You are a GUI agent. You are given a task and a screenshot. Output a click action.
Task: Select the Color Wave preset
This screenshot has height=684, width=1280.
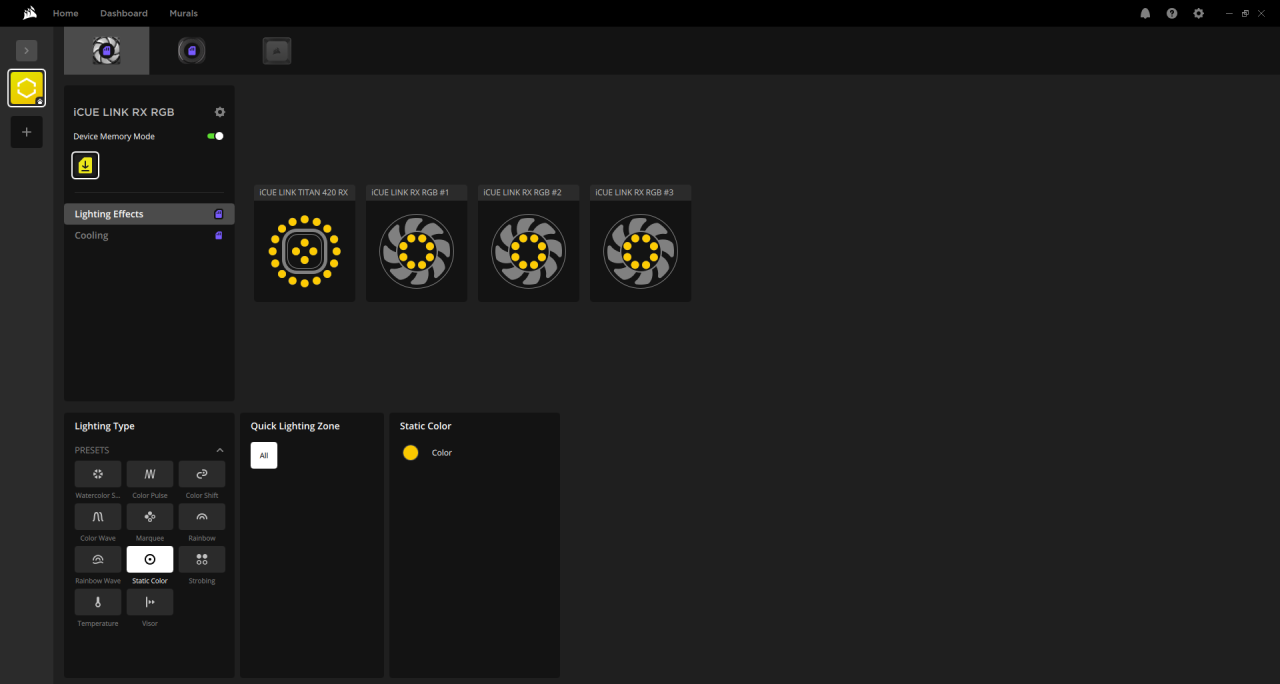[97, 516]
